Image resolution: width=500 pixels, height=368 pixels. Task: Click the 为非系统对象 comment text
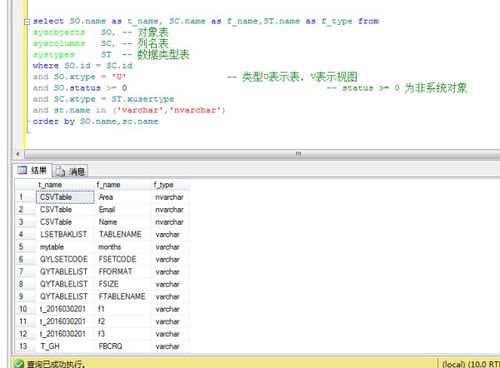click(436, 88)
